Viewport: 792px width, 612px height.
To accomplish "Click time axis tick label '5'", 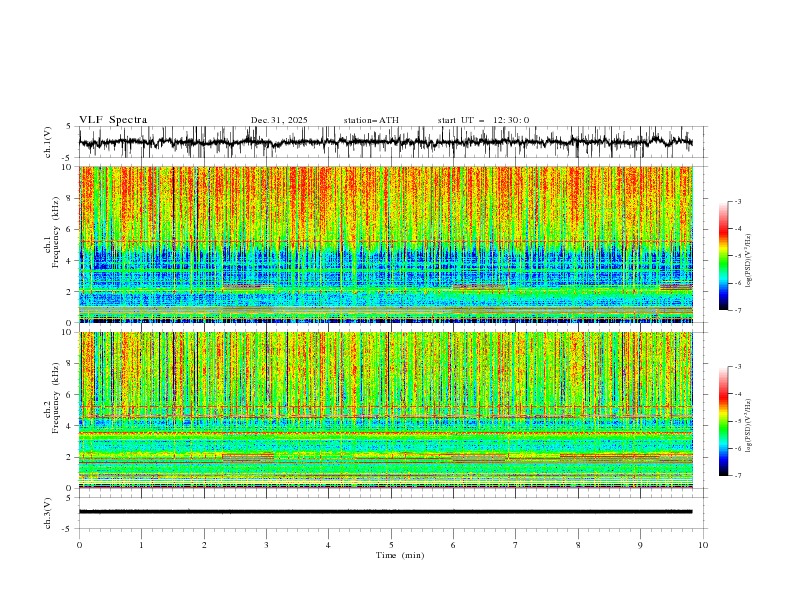I will coord(391,545).
